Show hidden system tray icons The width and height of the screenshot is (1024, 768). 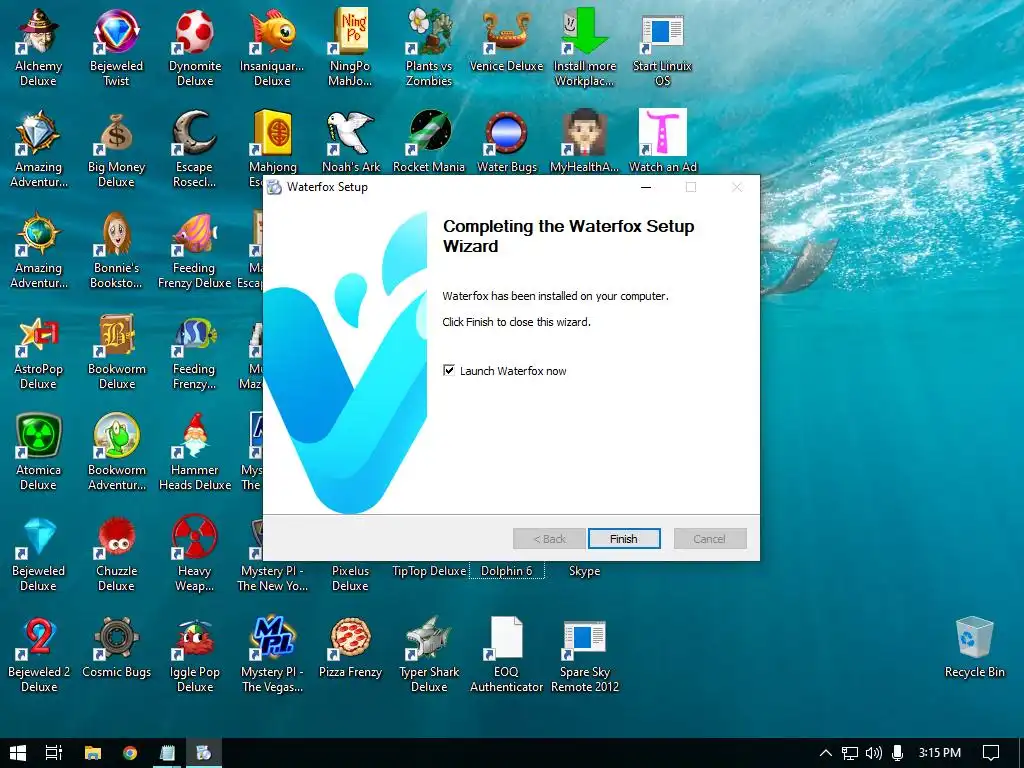(x=825, y=753)
